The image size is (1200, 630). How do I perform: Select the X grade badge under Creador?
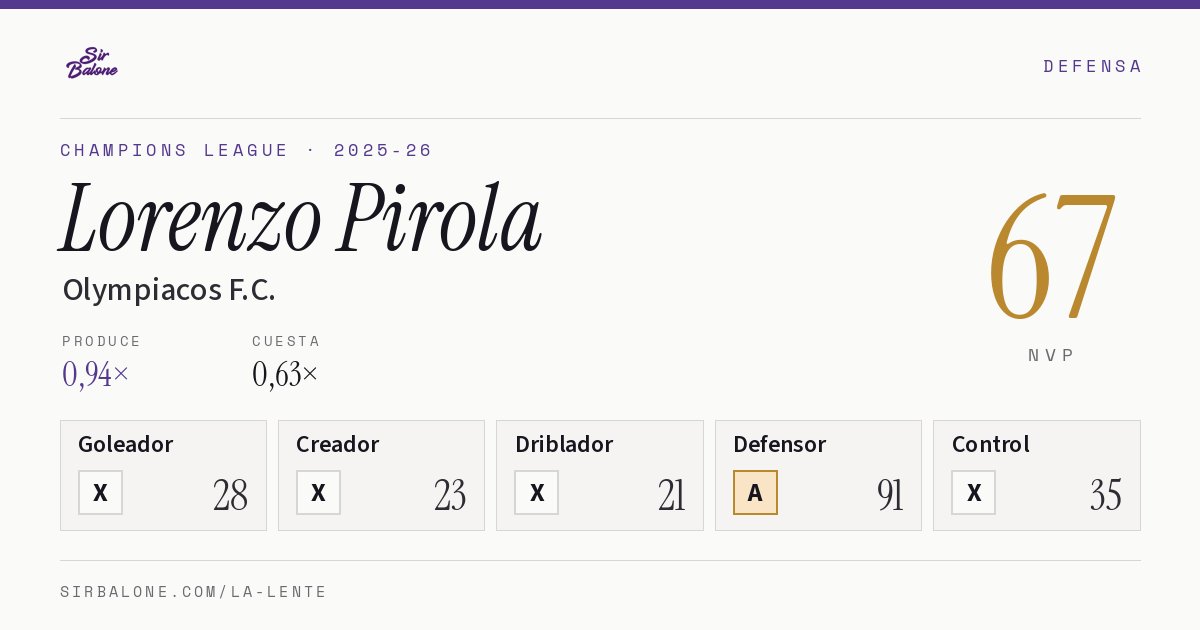point(318,492)
